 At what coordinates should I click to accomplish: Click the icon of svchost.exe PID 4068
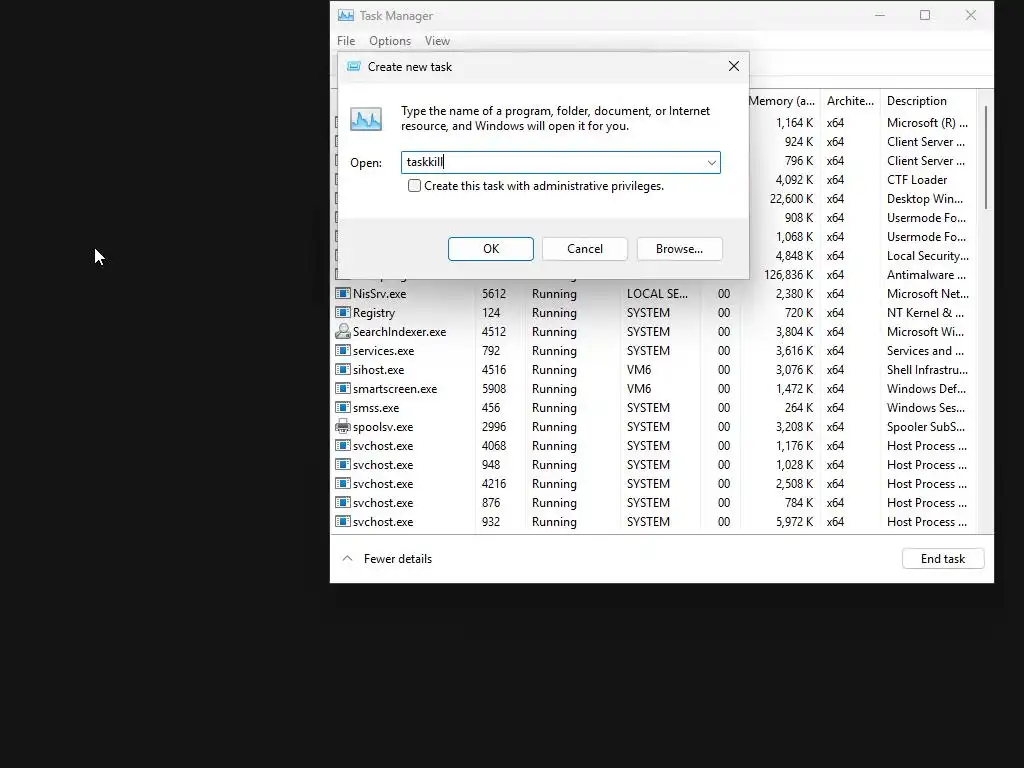tap(343, 446)
